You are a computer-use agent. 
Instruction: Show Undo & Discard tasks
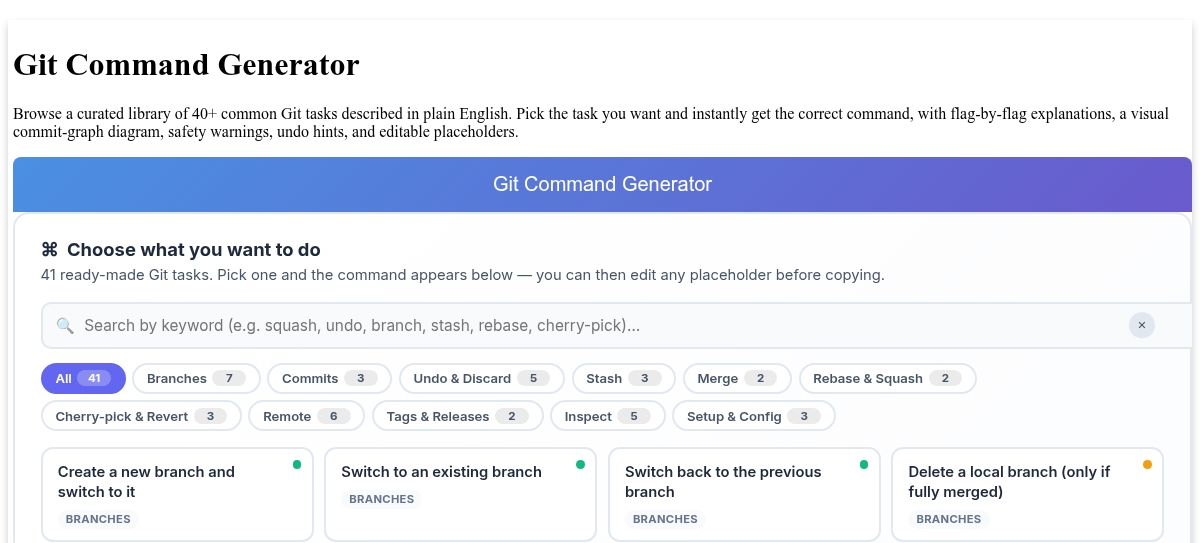482,378
